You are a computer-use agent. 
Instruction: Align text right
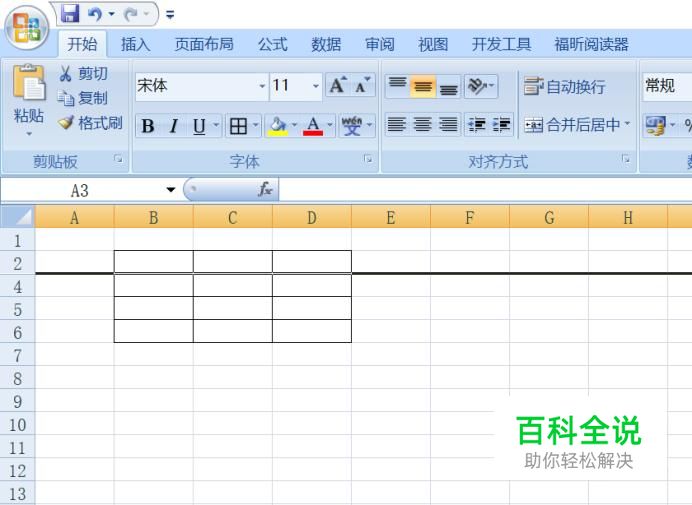[x=448, y=124]
